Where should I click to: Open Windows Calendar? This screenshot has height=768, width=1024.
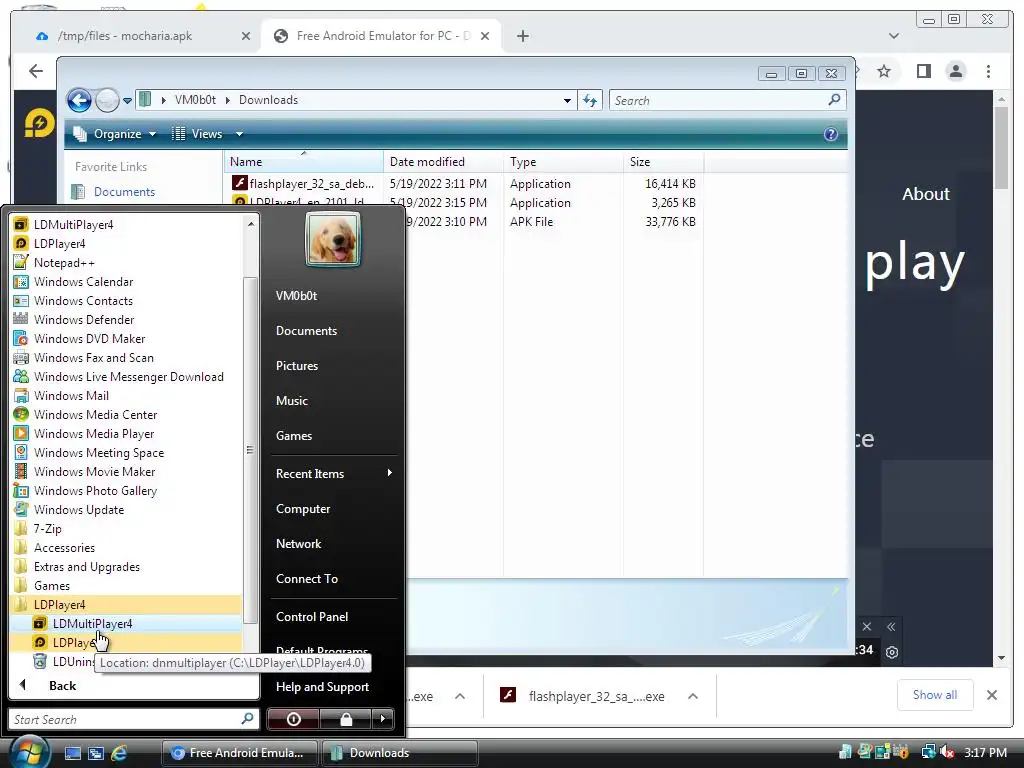[x=83, y=281]
